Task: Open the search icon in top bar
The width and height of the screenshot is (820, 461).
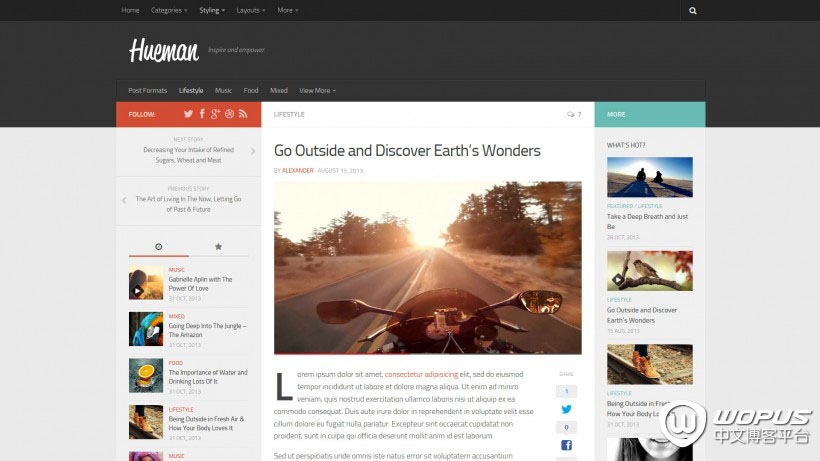Action: [x=692, y=10]
